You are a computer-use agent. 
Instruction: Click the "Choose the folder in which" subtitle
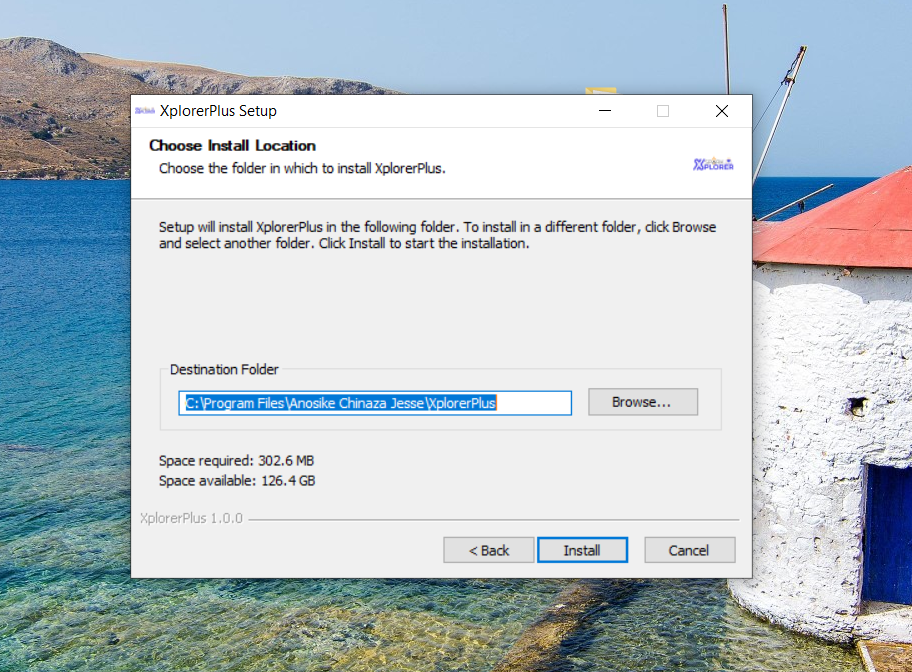coord(302,168)
